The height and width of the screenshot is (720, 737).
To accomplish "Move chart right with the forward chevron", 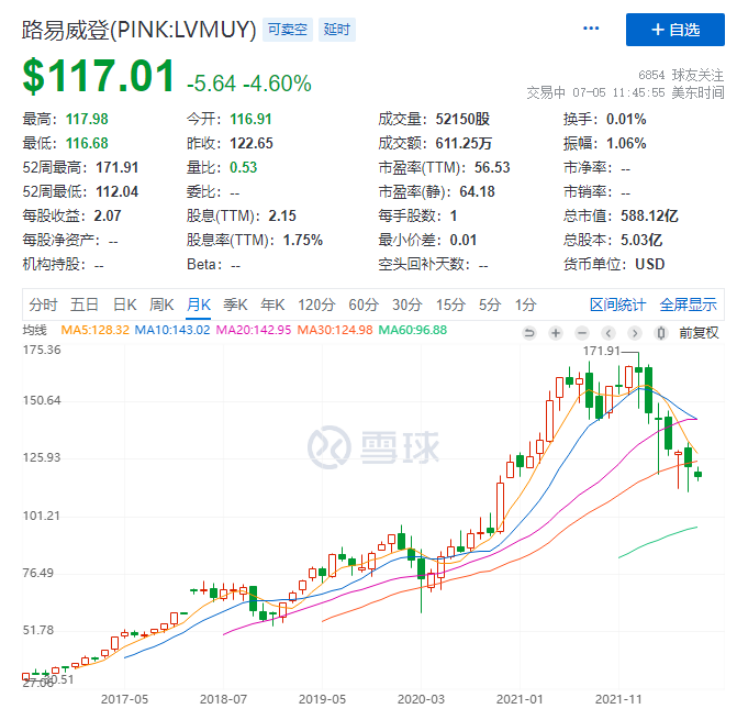I will (635, 333).
